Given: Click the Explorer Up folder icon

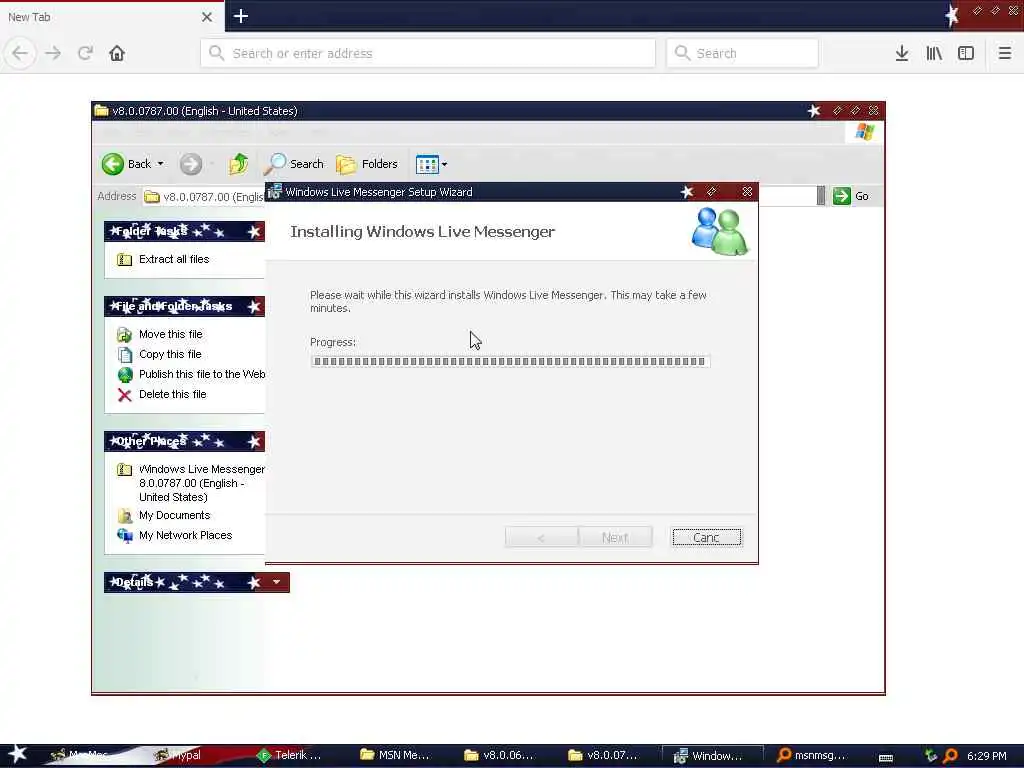Looking at the screenshot, I should (x=238, y=164).
